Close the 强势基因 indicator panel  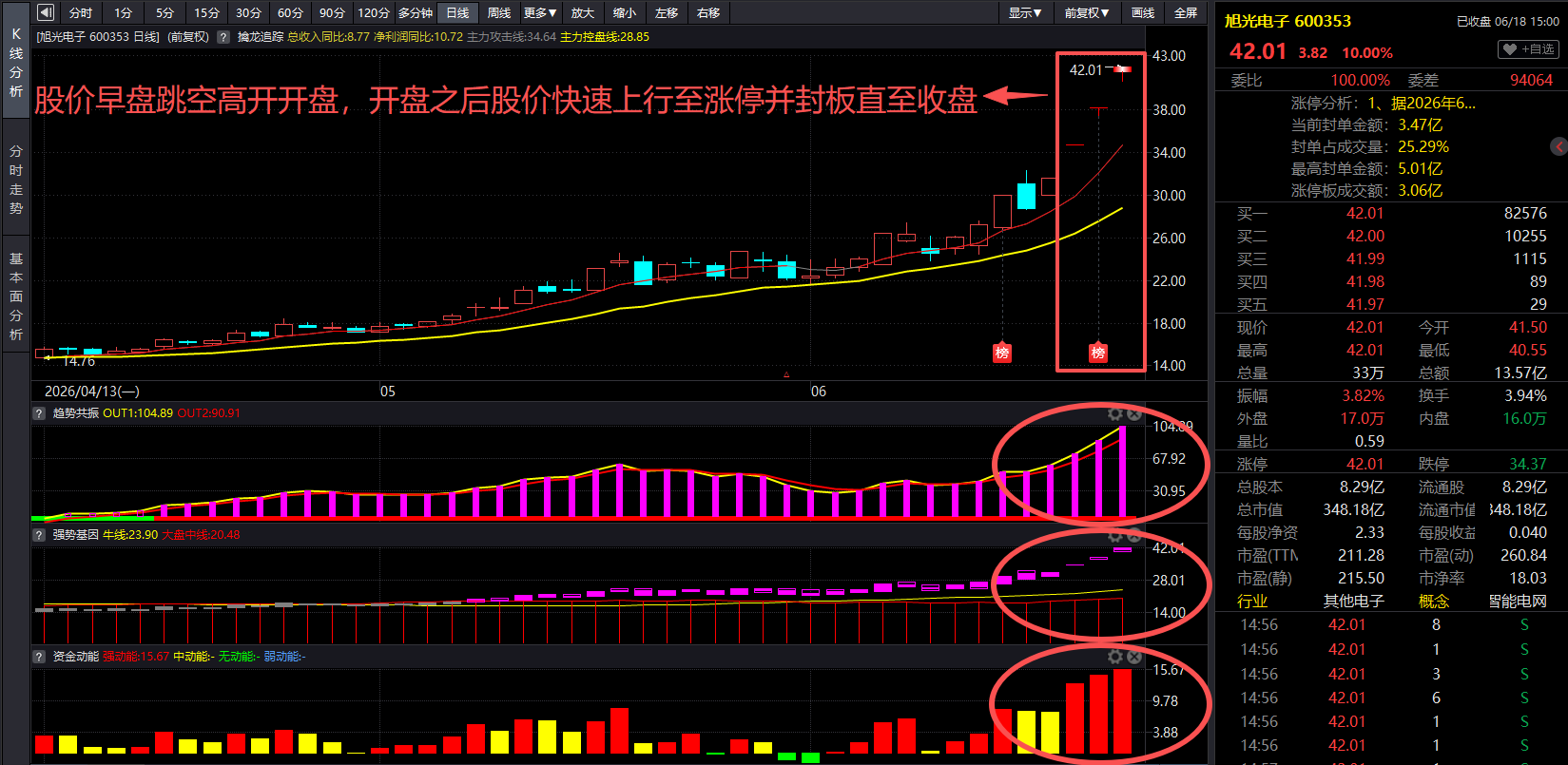click(1134, 536)
